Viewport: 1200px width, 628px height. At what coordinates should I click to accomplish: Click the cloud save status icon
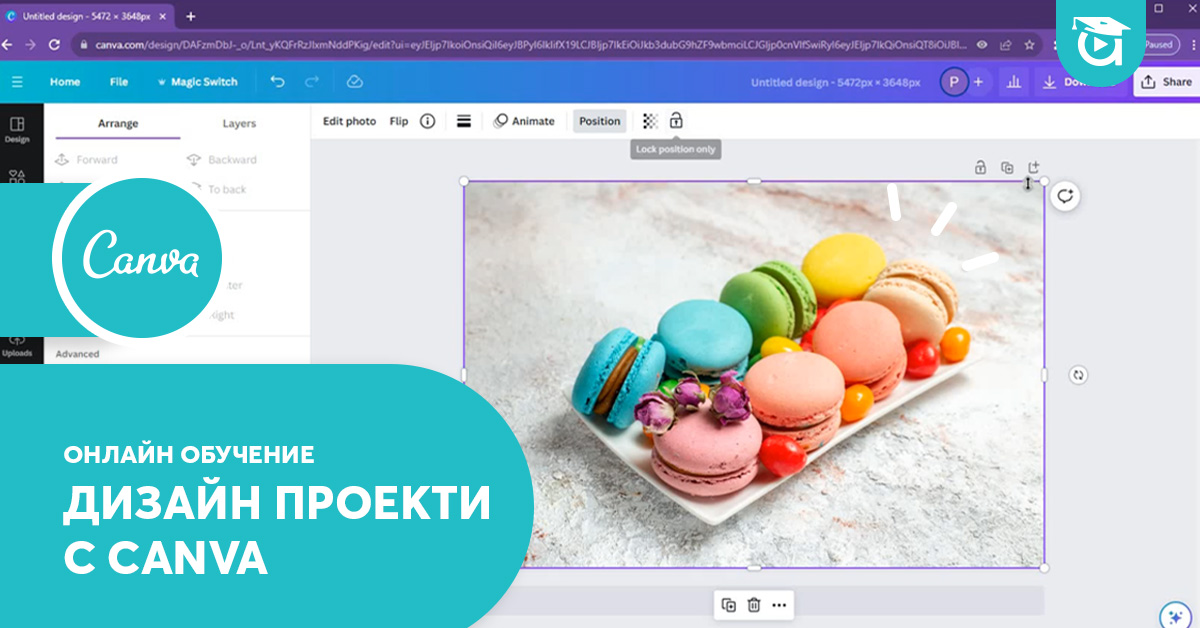[x=354, y=82]
